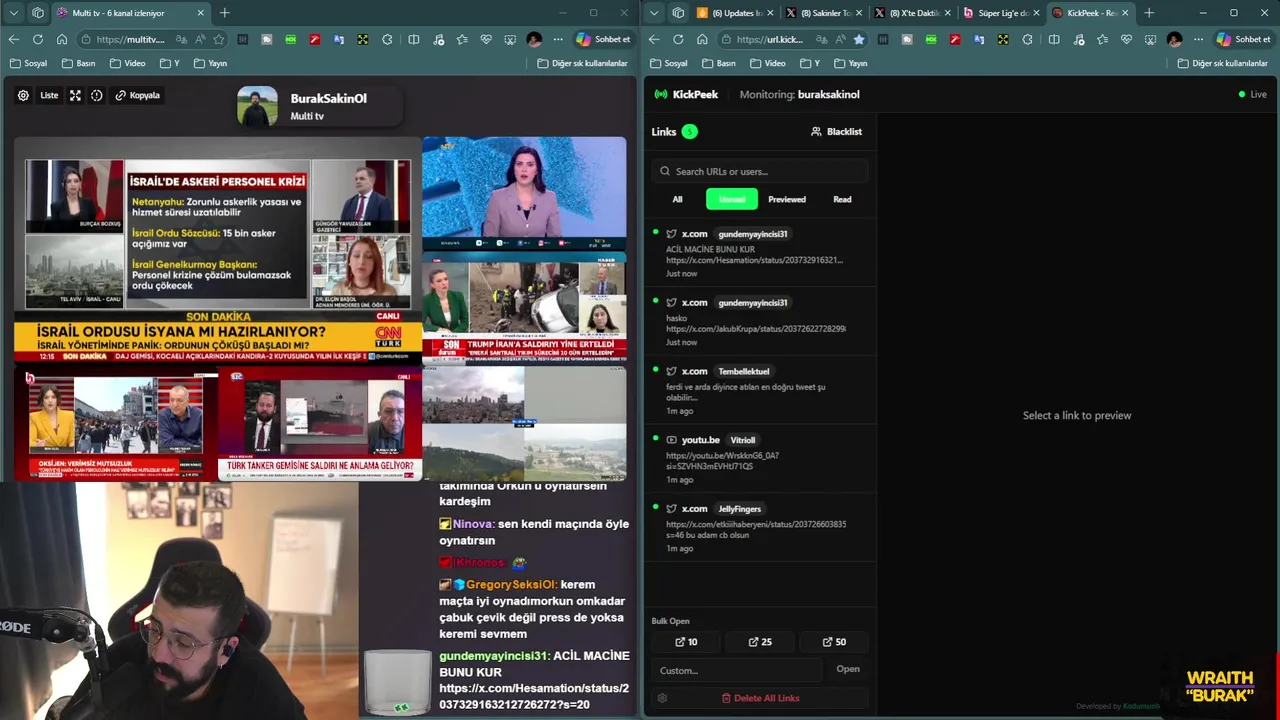Add Multi tv page to favorites star
This screenshot has height=720, width=1280.
tap(219, 39)
